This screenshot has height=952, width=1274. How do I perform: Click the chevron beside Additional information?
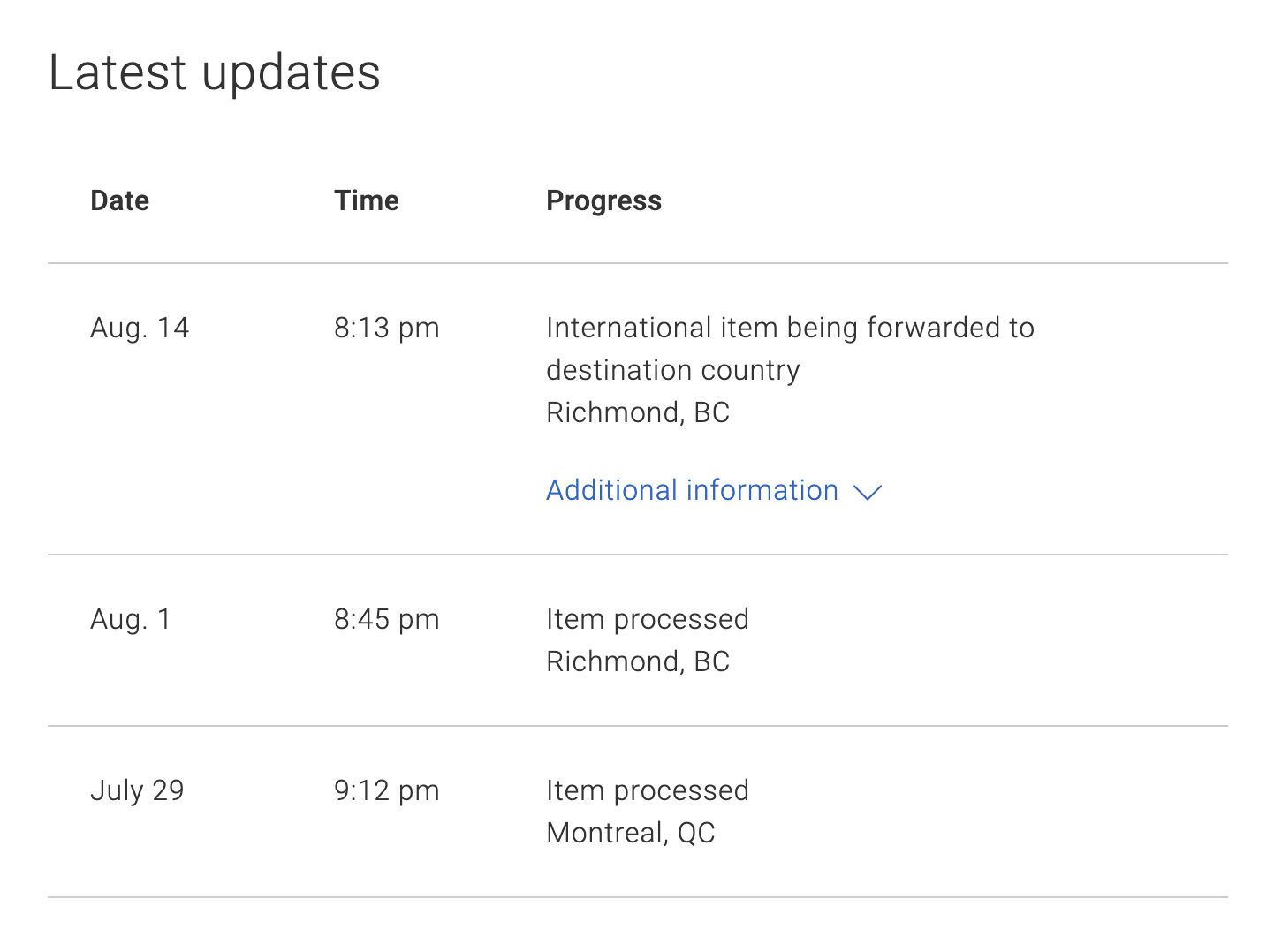[868, 492]
